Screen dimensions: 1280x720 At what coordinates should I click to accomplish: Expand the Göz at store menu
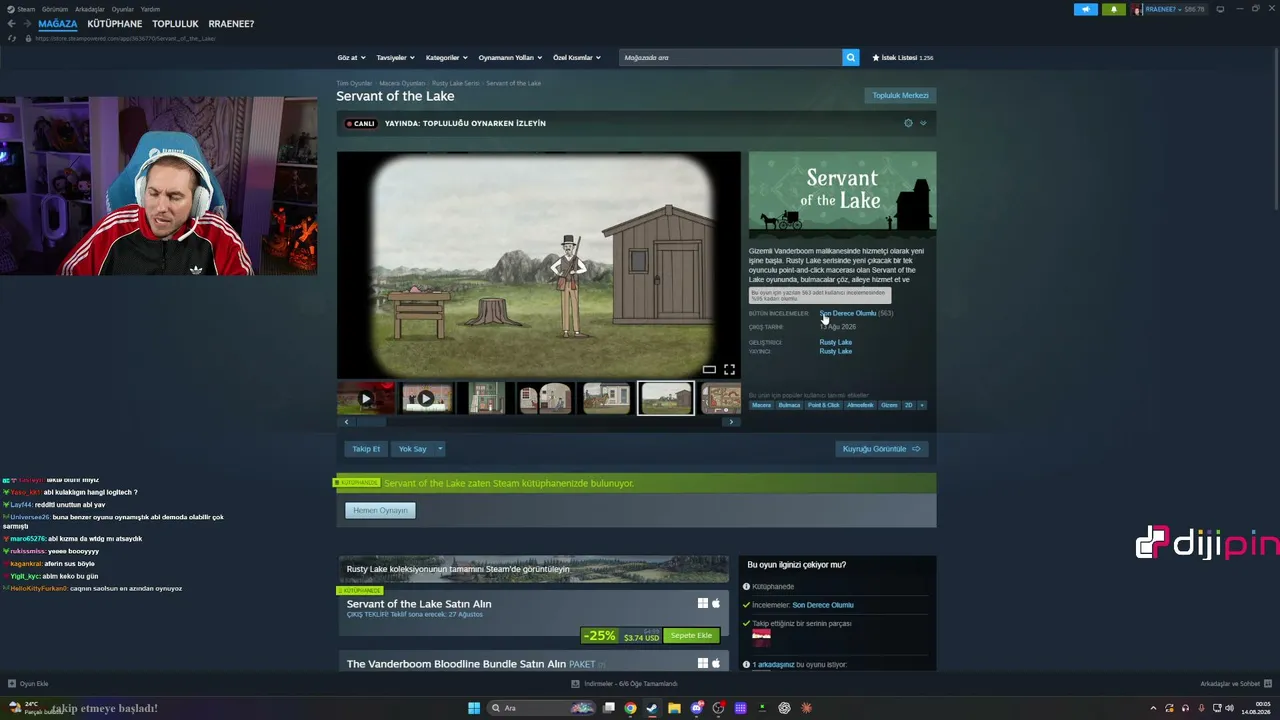coord(351,58)
